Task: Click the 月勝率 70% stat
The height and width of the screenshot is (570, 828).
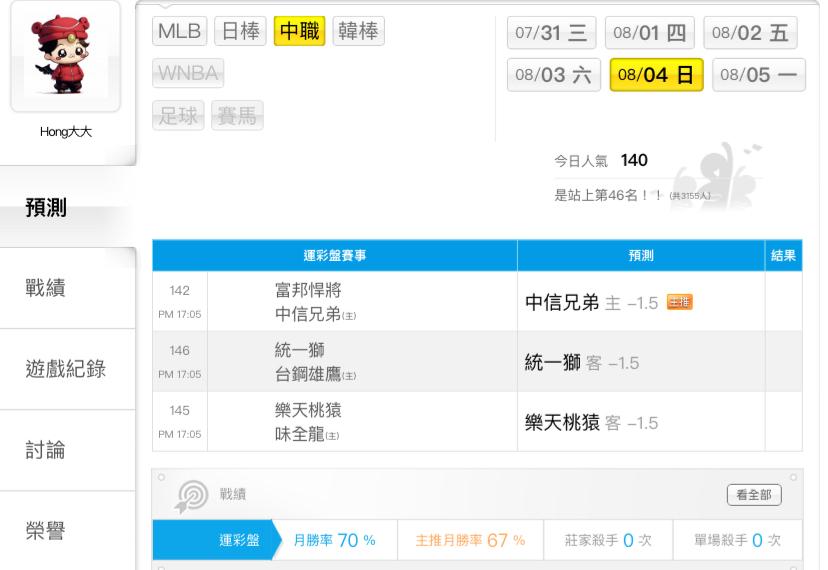Action: tap(334, 540)
